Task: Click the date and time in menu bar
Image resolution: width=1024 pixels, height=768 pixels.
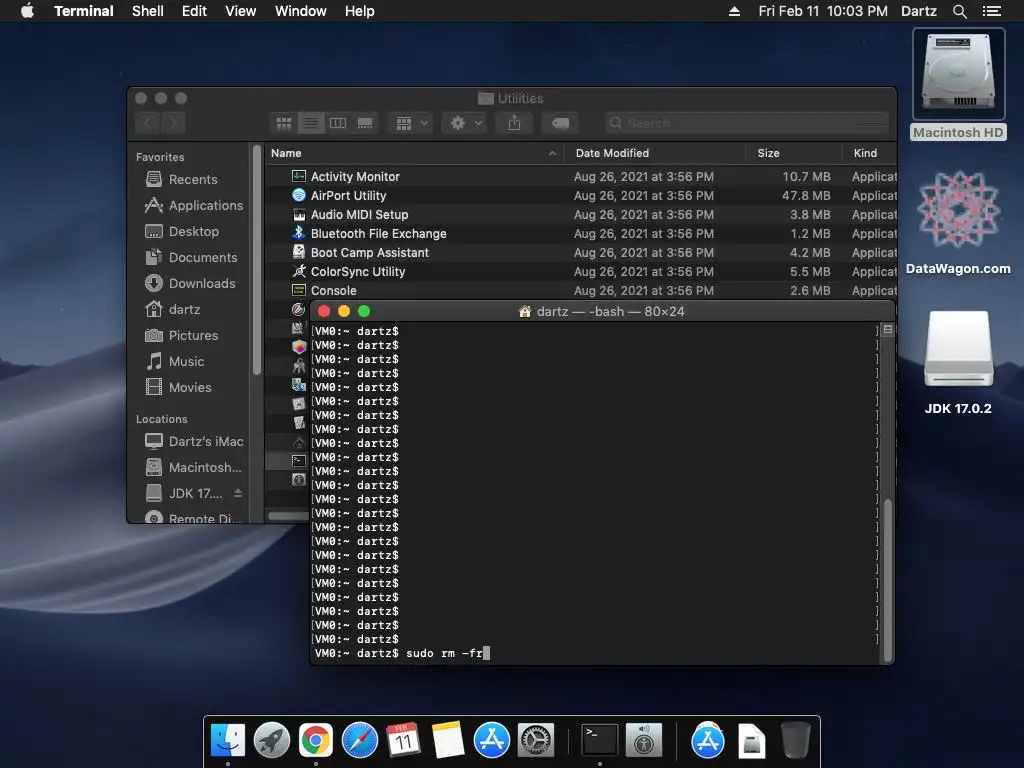Action: pyautogui.click(x=823, y=11)
